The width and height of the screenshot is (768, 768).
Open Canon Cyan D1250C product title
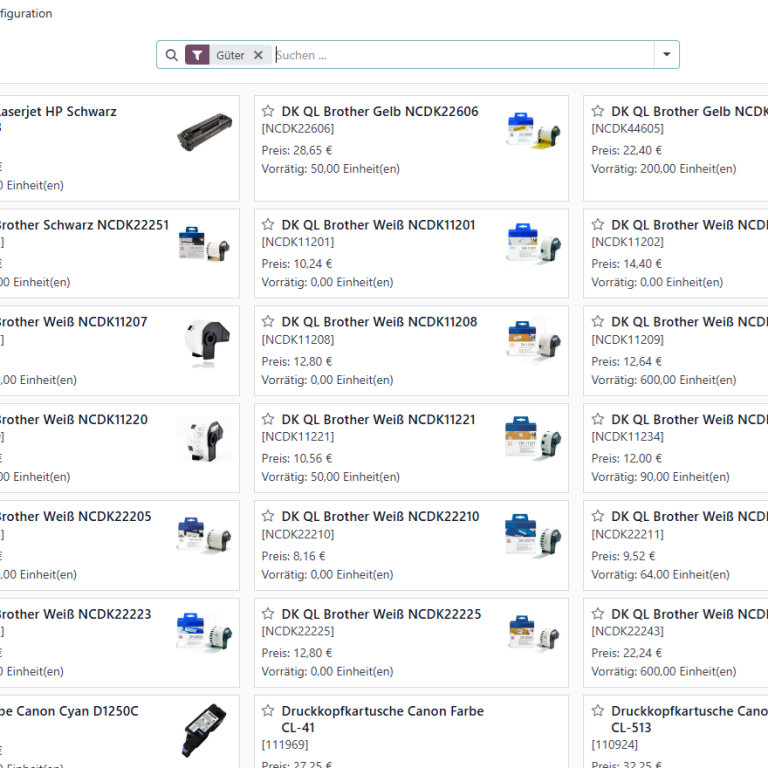[x=69, y=711]
